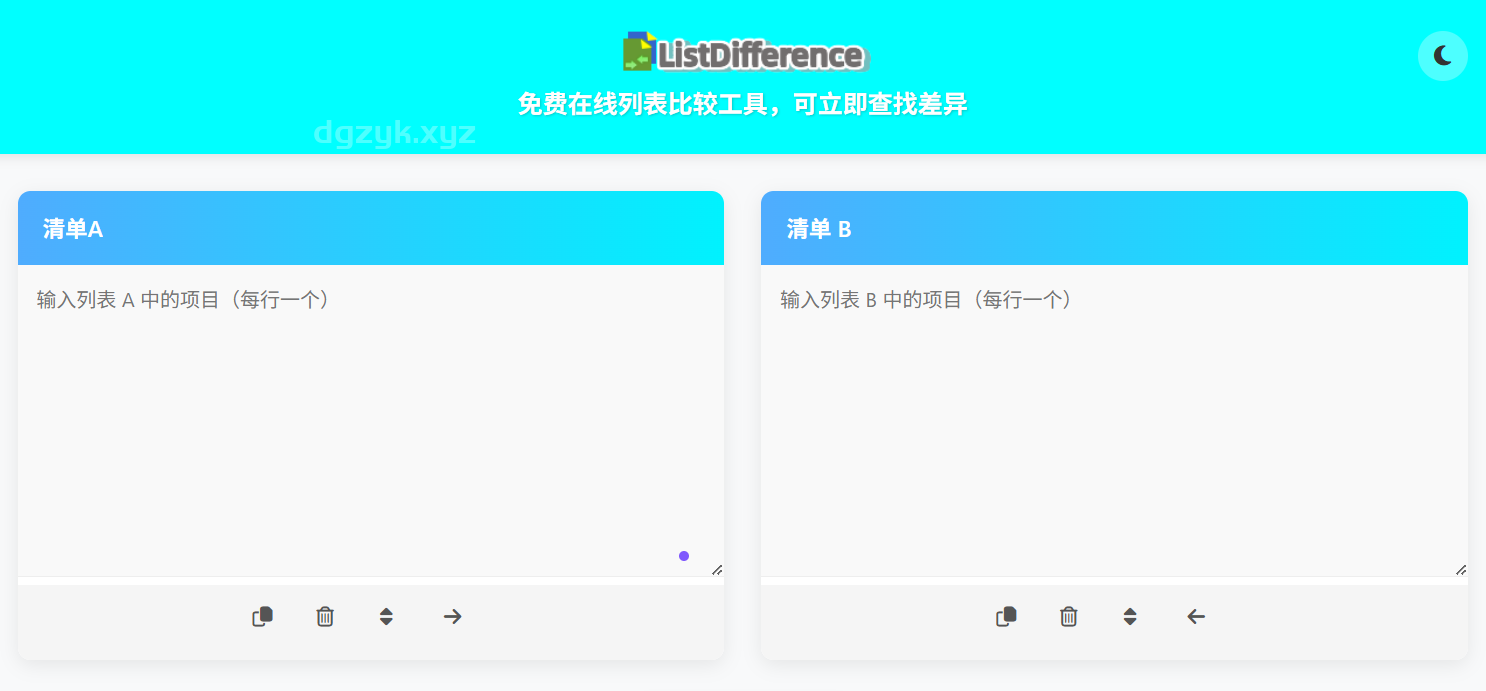Sort the items in List B
The height and width of the screenshot is (691, 1486).
1130,617
